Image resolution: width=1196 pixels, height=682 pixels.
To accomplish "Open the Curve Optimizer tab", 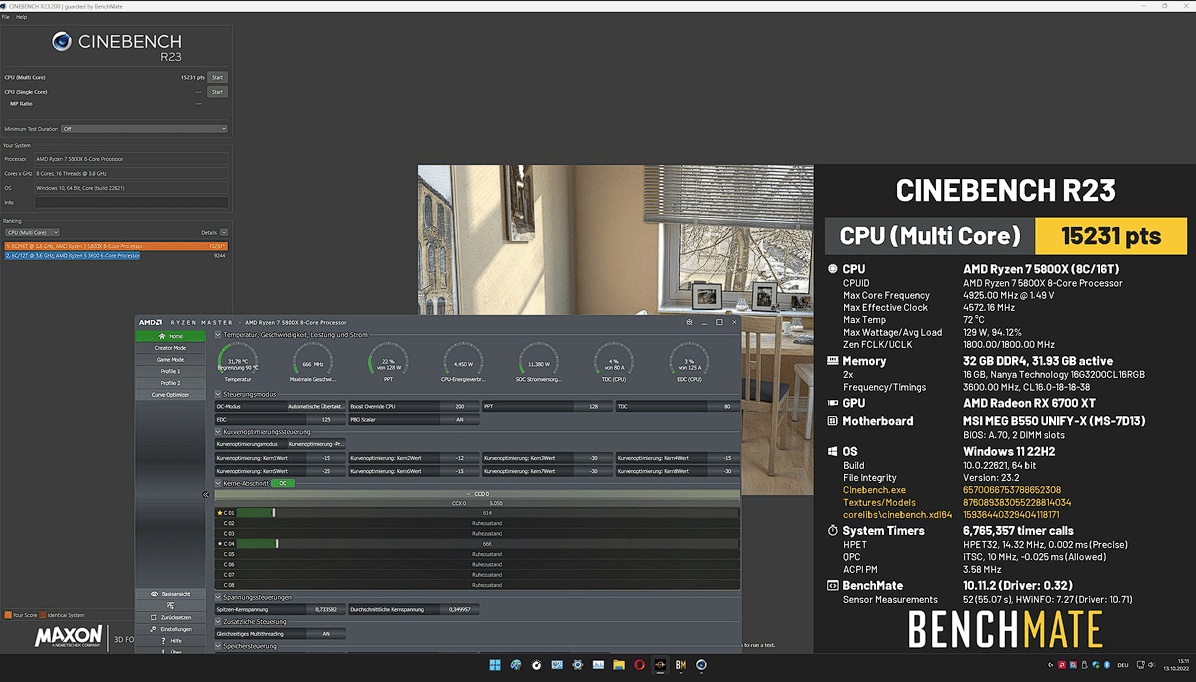I will 170,395.
